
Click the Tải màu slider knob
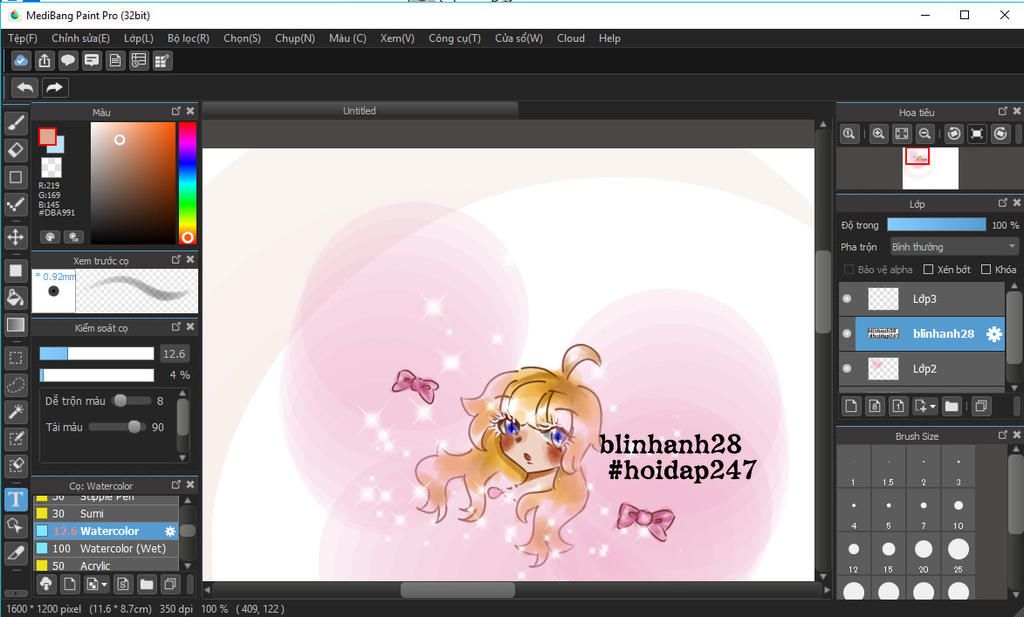click(135, 427)
